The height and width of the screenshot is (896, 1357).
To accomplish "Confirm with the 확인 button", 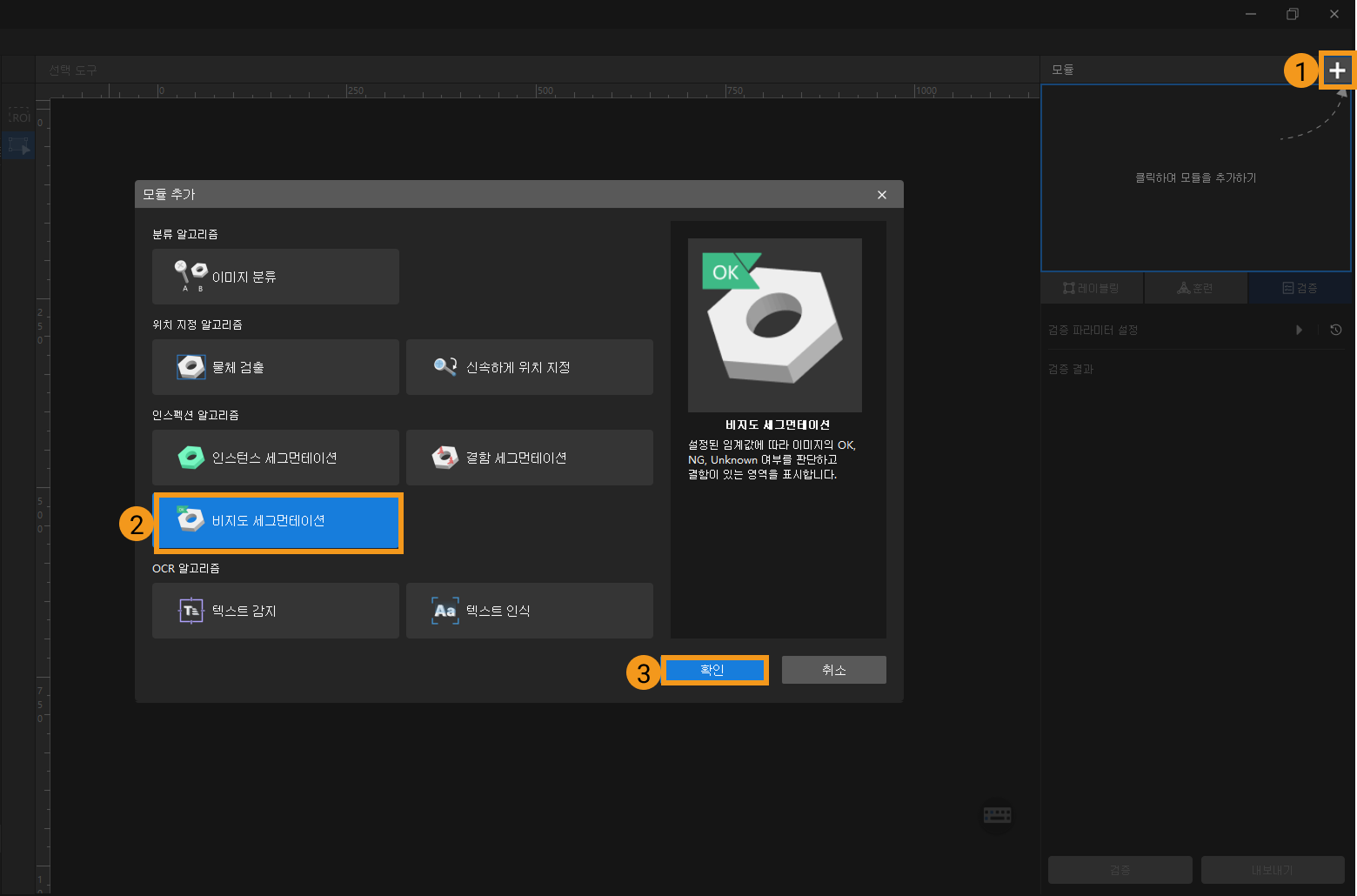I will 714,670.
